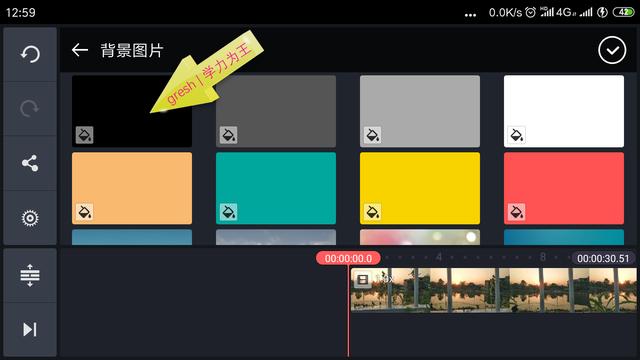The height and width of the screenshot is (360, 640).
Task: Tap the 00:00:00.0 playhead time marker
Action: coord(348,258)
